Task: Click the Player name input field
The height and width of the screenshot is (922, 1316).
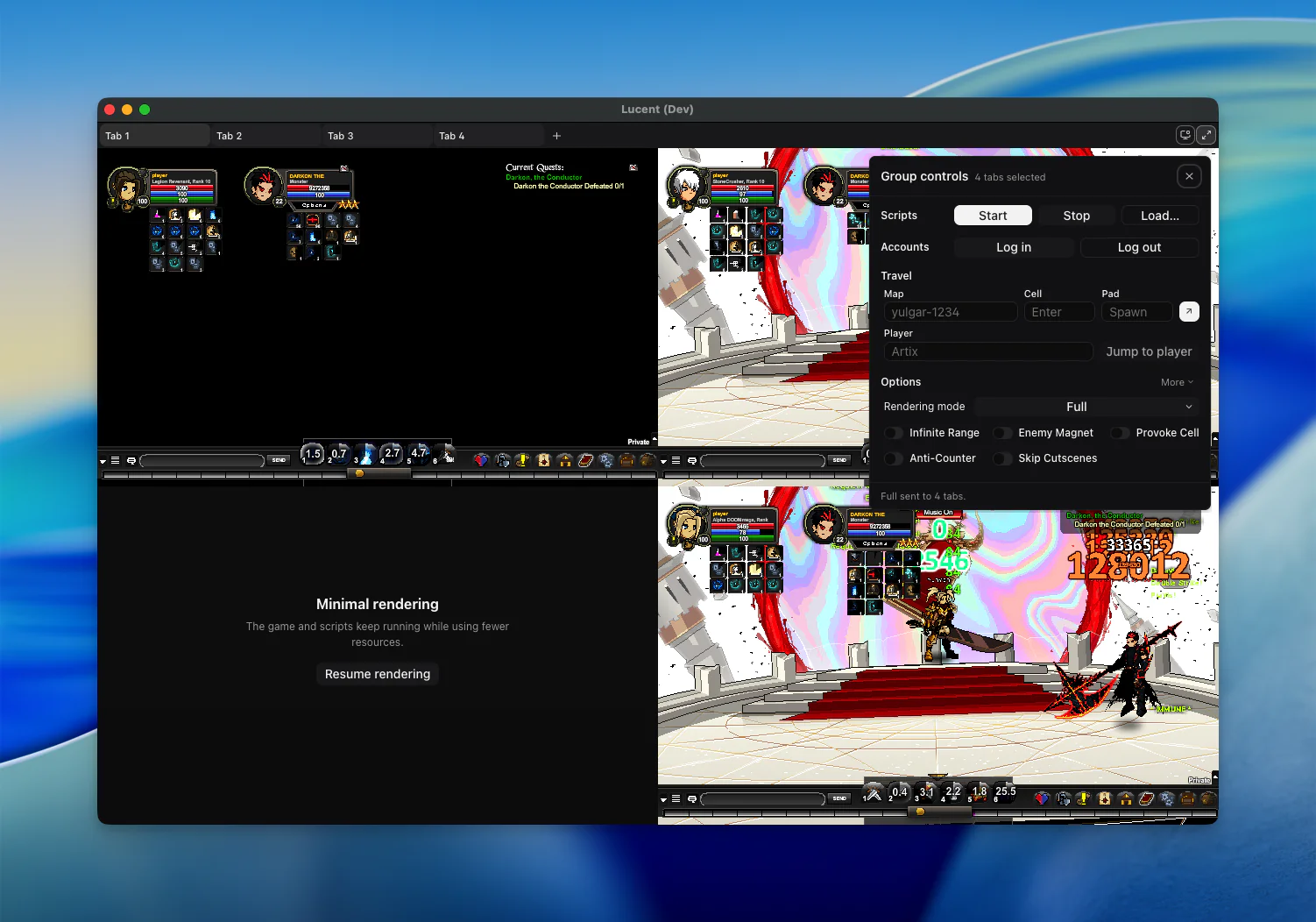Action: click(988, 351)
